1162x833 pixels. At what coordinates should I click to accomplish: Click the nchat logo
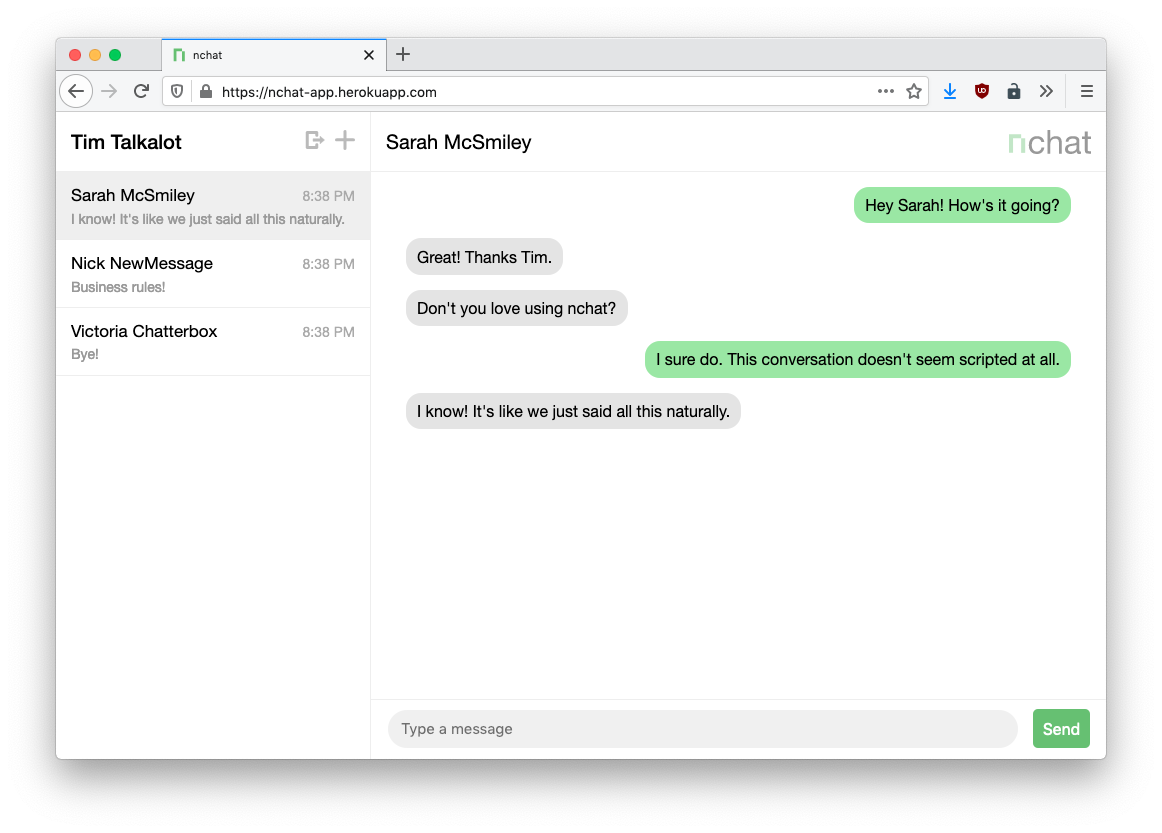click(1049, 142)
